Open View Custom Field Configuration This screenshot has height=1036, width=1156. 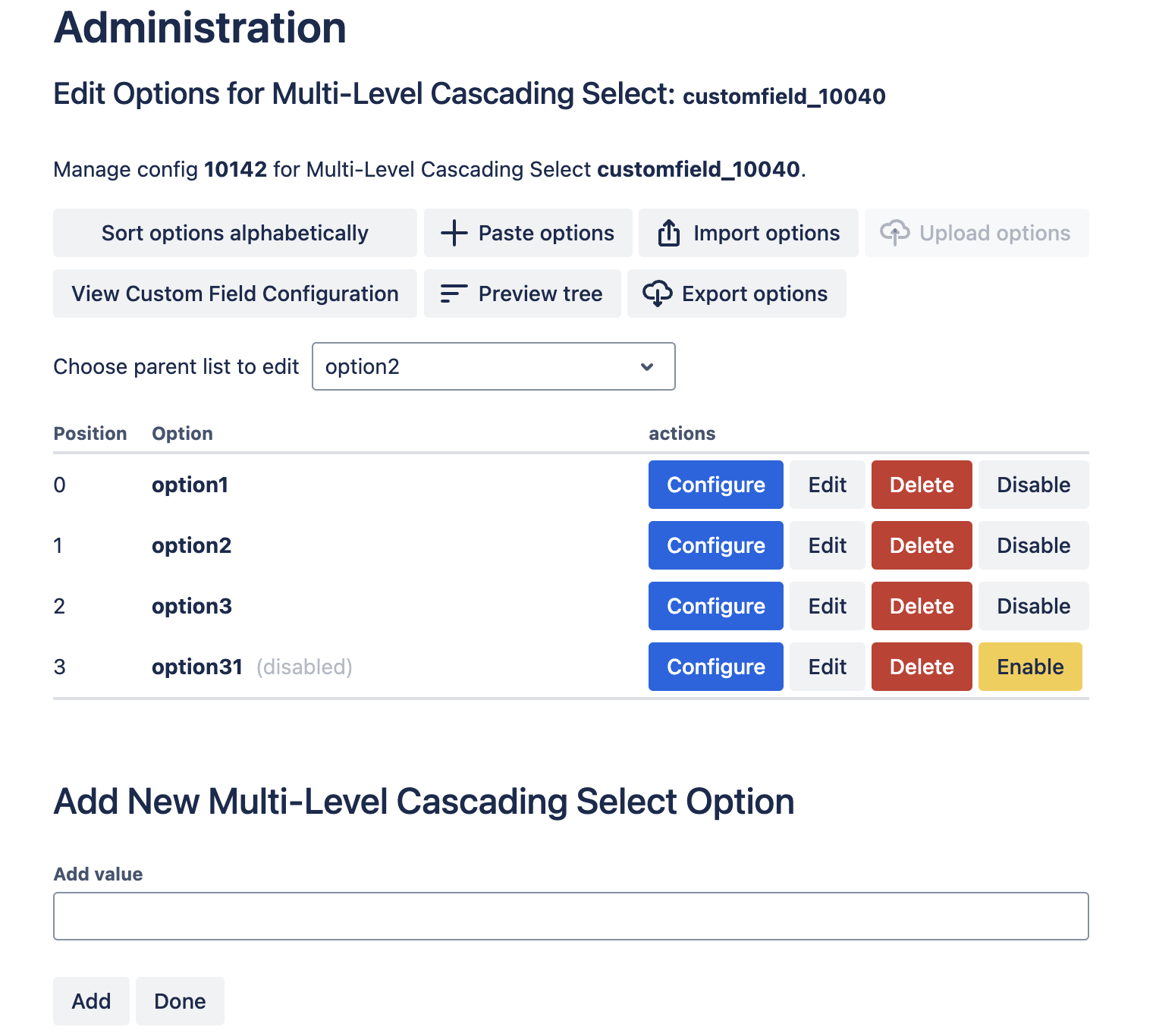[234, 294]
